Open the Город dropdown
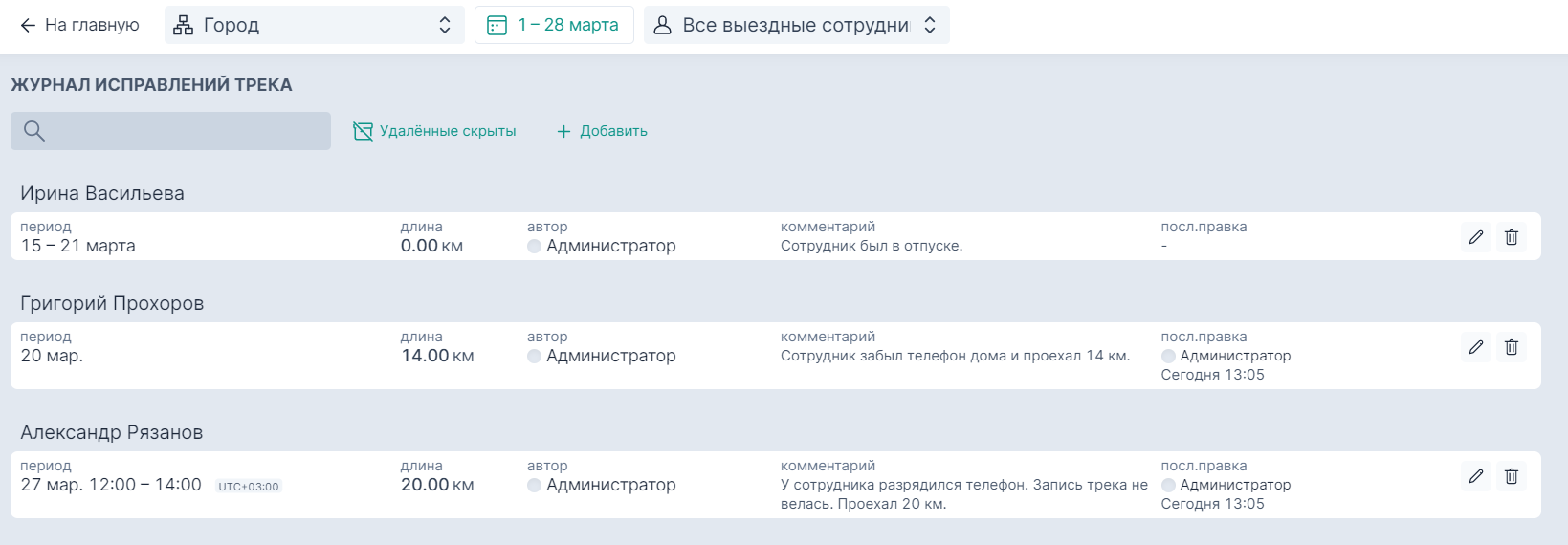The image size is (1568, 545). [x=315, y=25]
